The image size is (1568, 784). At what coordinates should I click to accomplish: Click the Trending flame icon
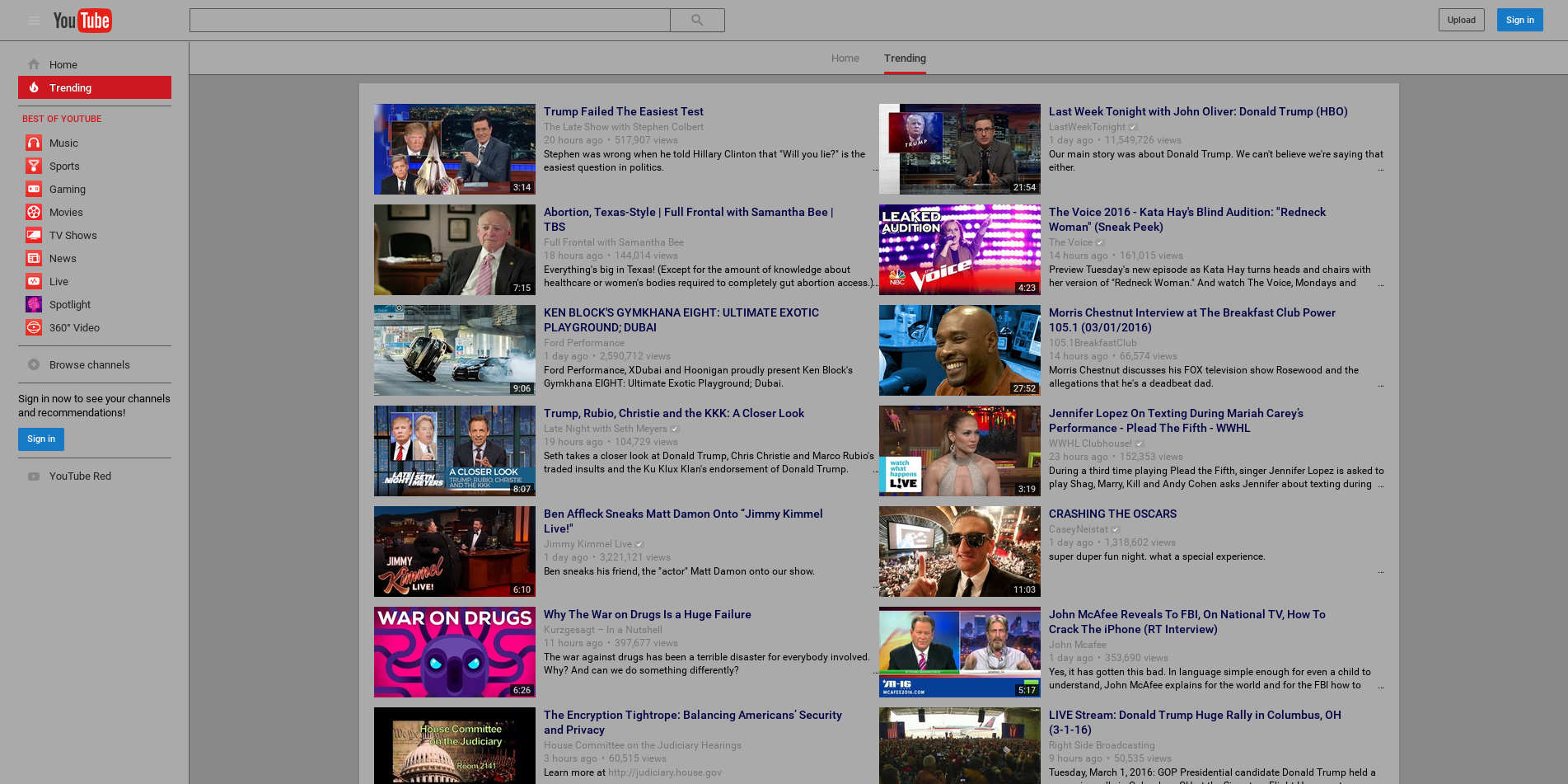[34, 87]
